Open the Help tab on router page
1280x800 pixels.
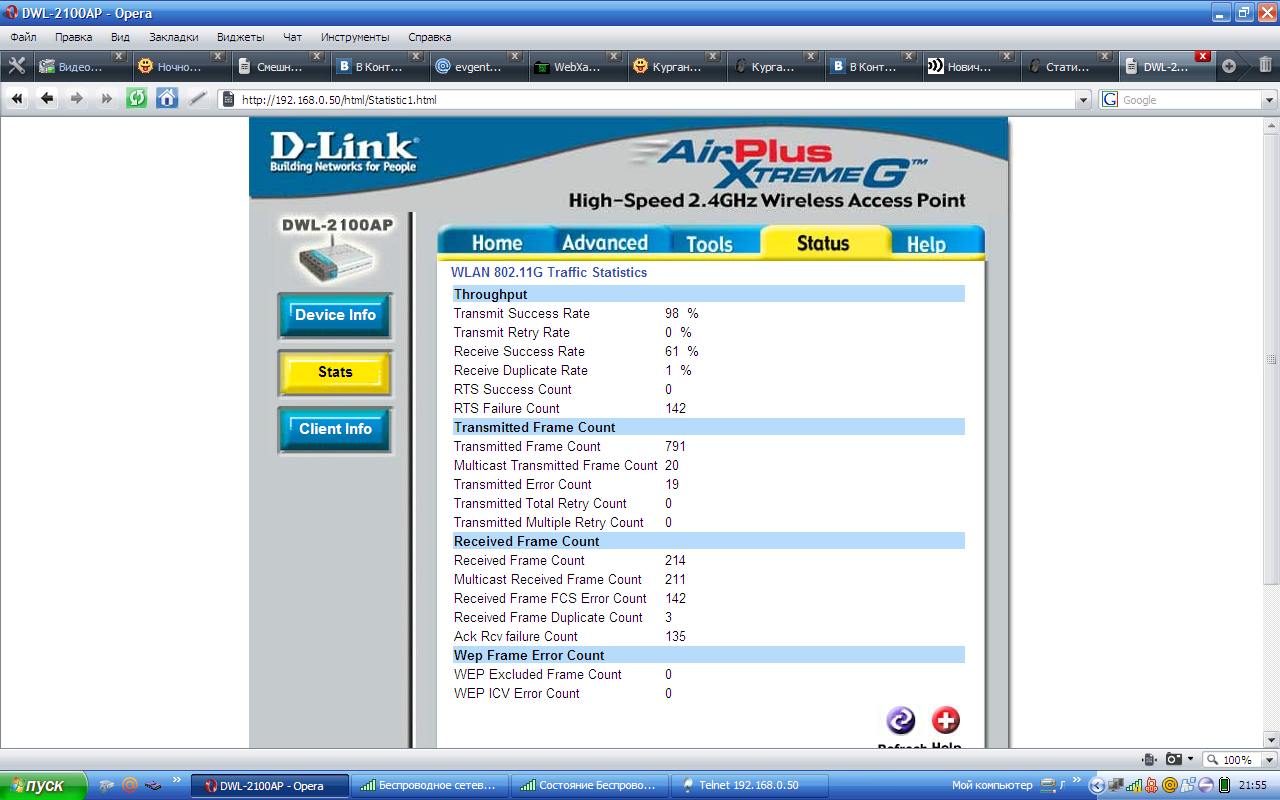926,243
